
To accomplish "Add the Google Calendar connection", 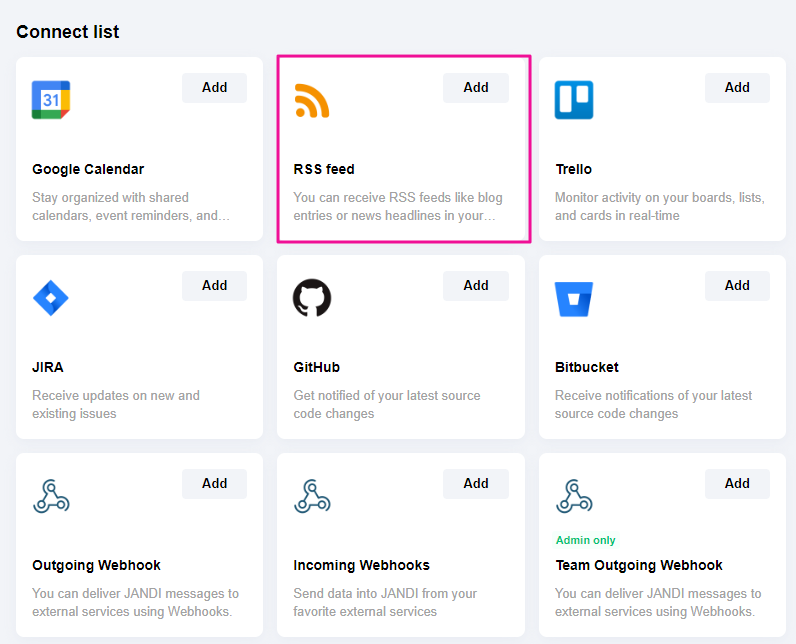I will tap(214, 88).
